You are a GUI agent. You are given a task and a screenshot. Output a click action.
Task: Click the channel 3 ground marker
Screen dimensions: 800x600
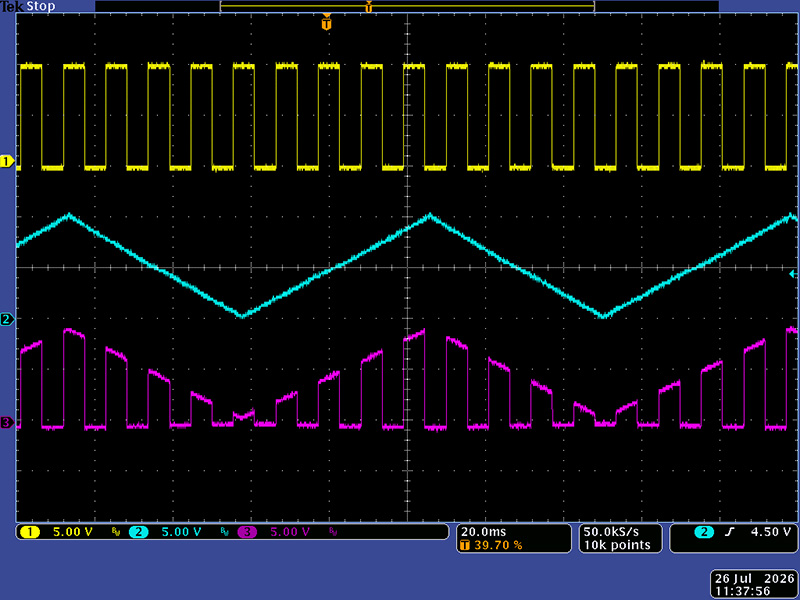click(7, 422)
